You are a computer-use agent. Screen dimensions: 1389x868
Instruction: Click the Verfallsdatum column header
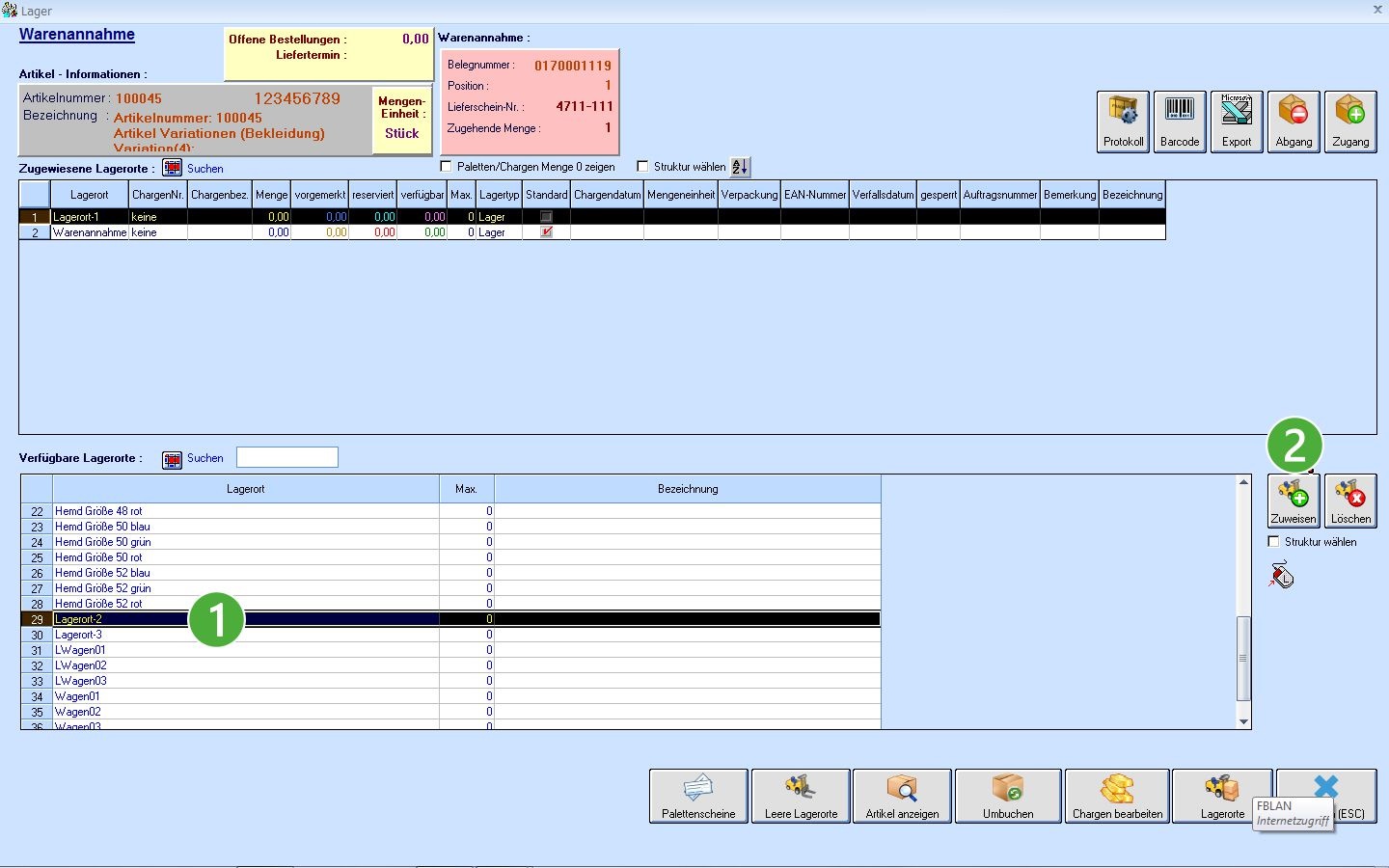(883, 195)
